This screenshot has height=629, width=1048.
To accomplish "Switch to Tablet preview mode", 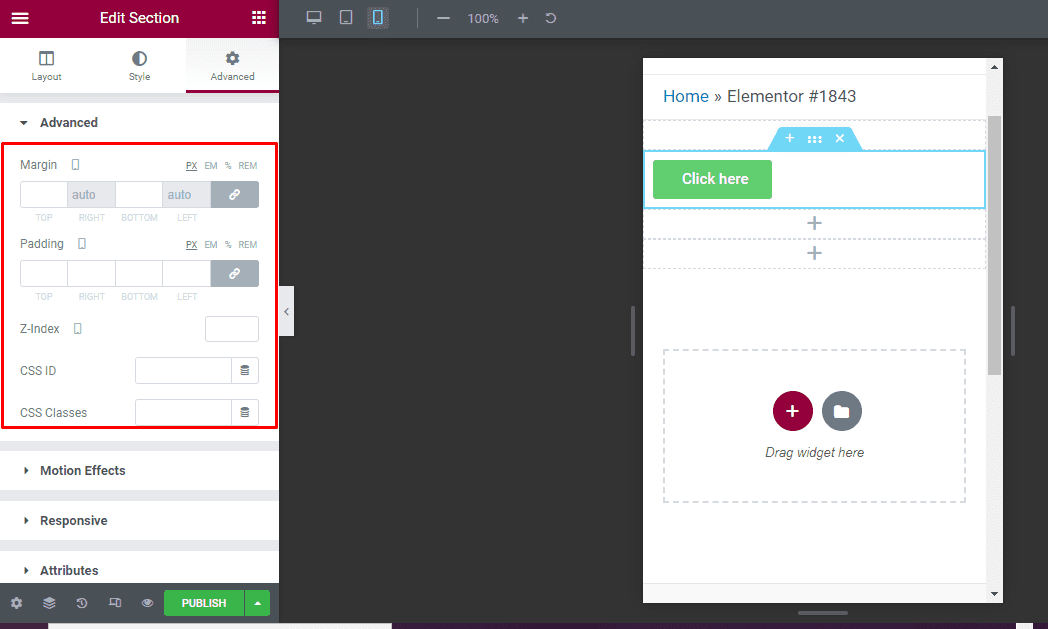I will (345, 17).
